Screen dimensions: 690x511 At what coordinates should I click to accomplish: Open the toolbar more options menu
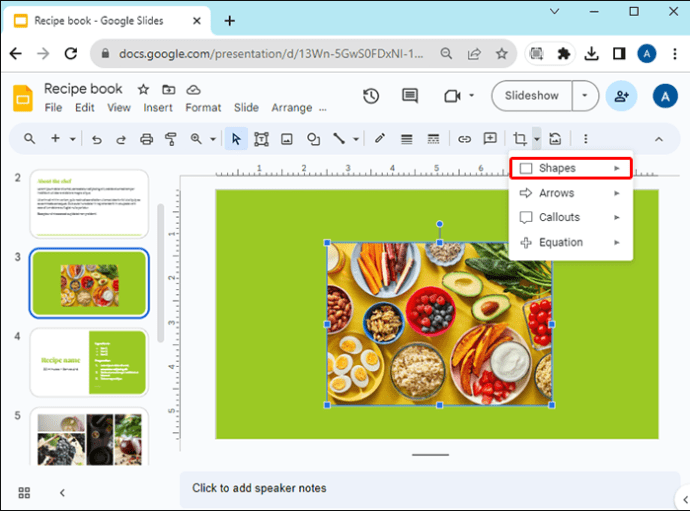click(585, 139)
